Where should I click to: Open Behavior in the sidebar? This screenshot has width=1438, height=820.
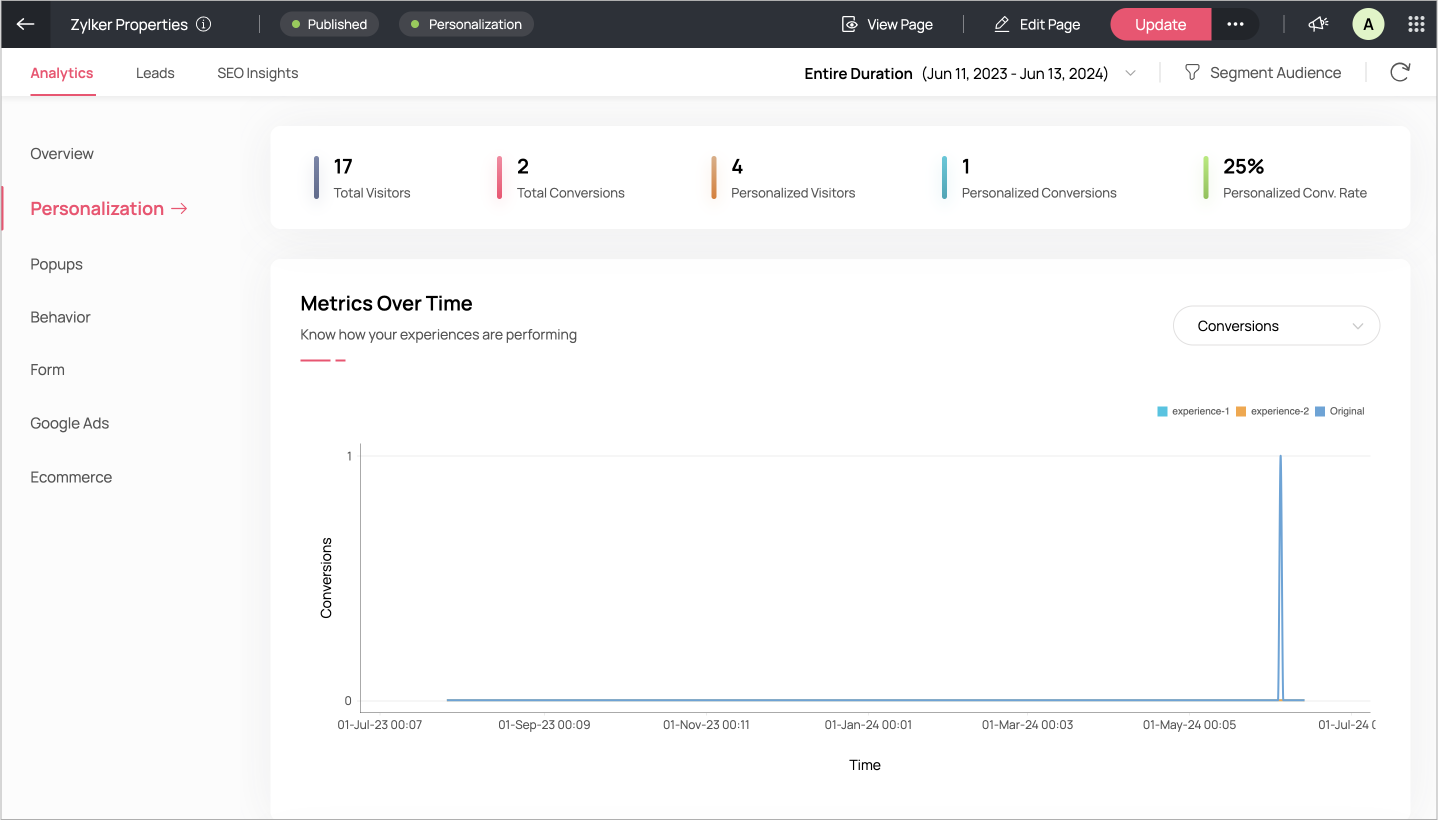tap(60, 317)
